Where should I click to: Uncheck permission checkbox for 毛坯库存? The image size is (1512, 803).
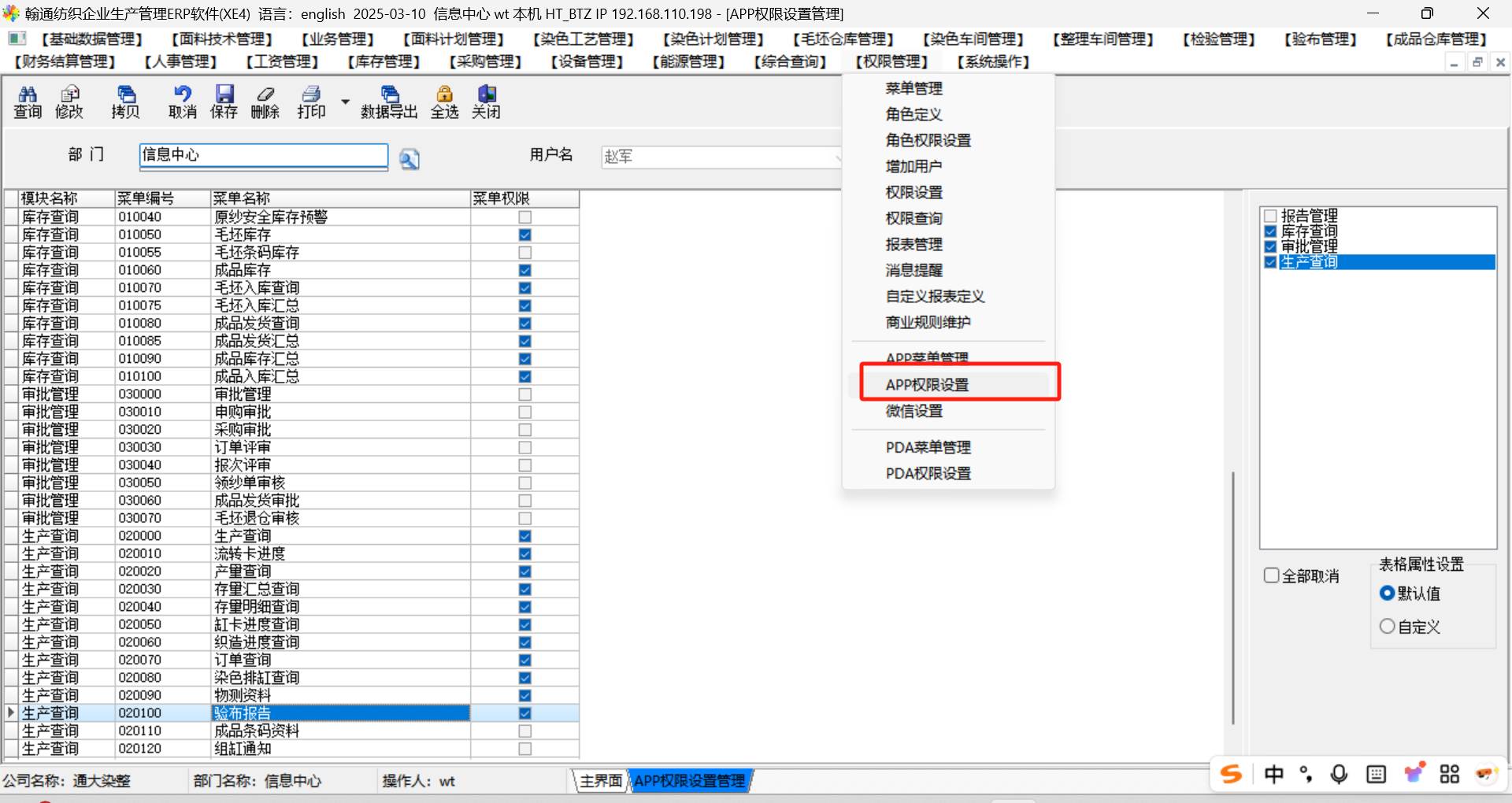point(525,235)
